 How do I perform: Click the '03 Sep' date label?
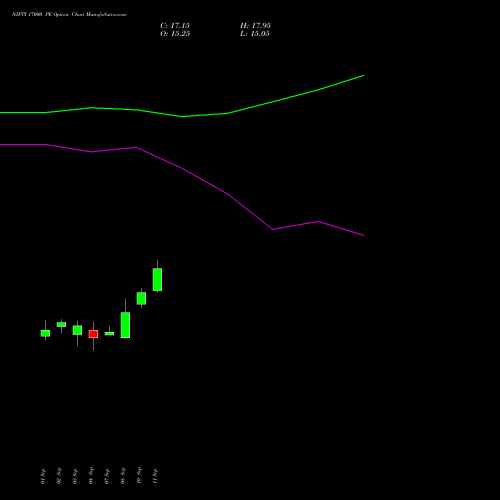point(75,476)
